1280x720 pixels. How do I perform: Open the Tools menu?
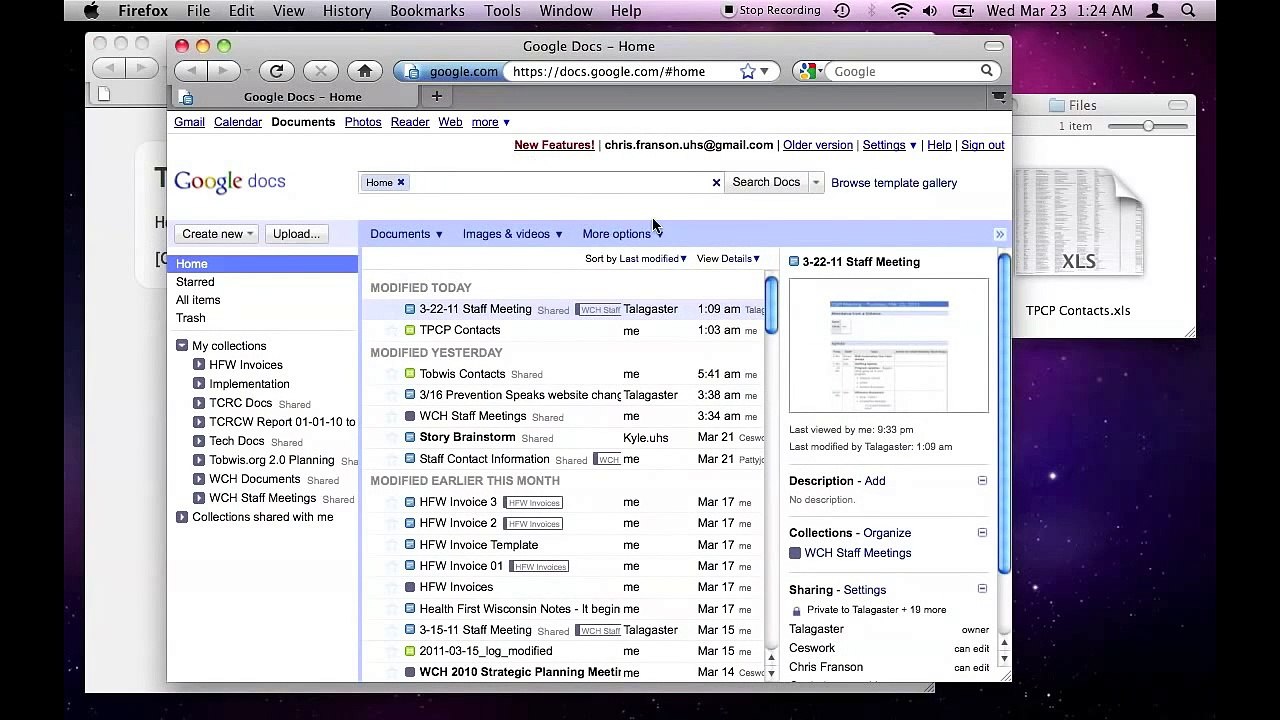[x=502, y=11]
